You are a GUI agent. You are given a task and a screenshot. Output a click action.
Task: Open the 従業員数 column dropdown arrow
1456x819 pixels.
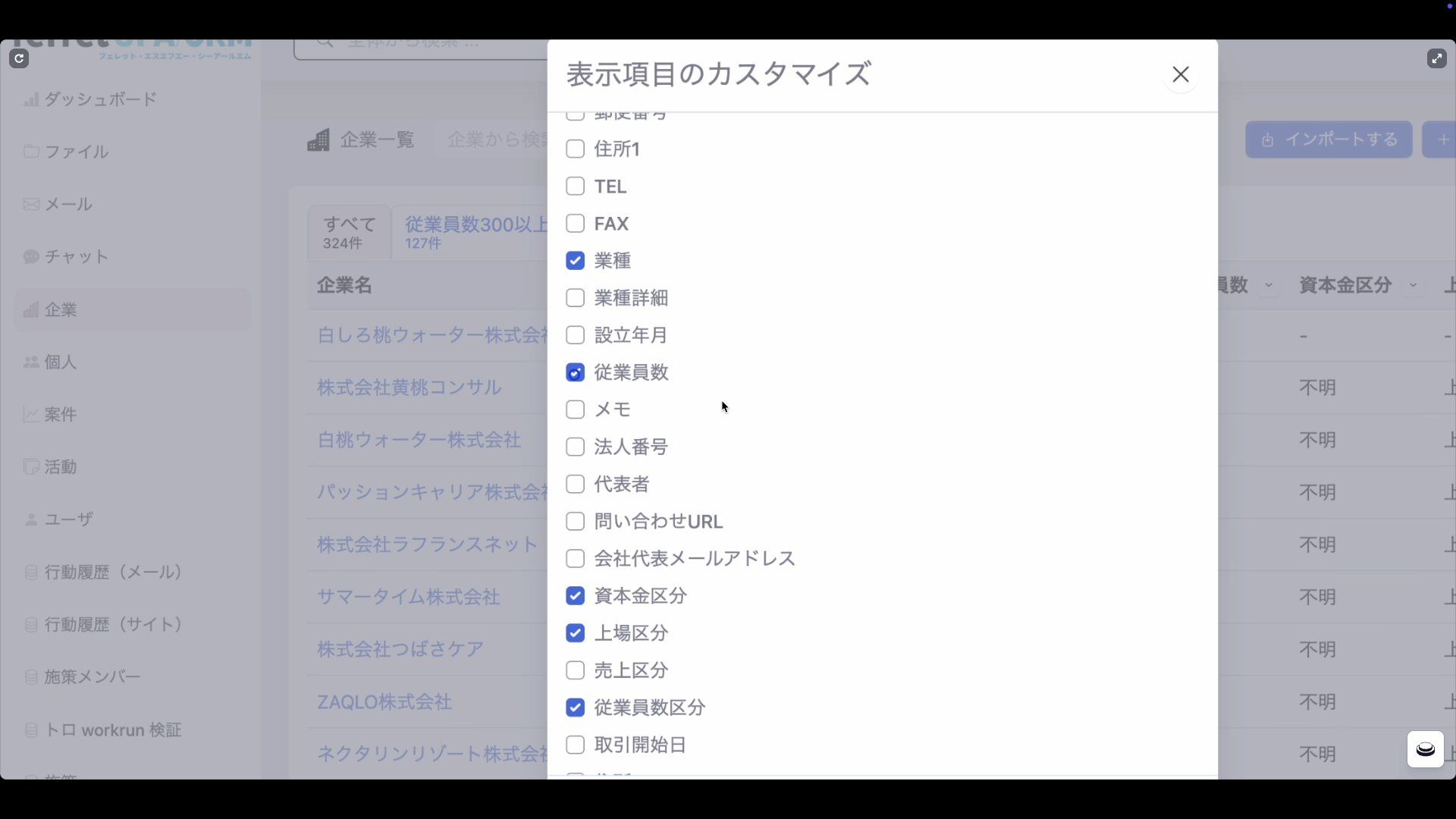point(1269,286)
